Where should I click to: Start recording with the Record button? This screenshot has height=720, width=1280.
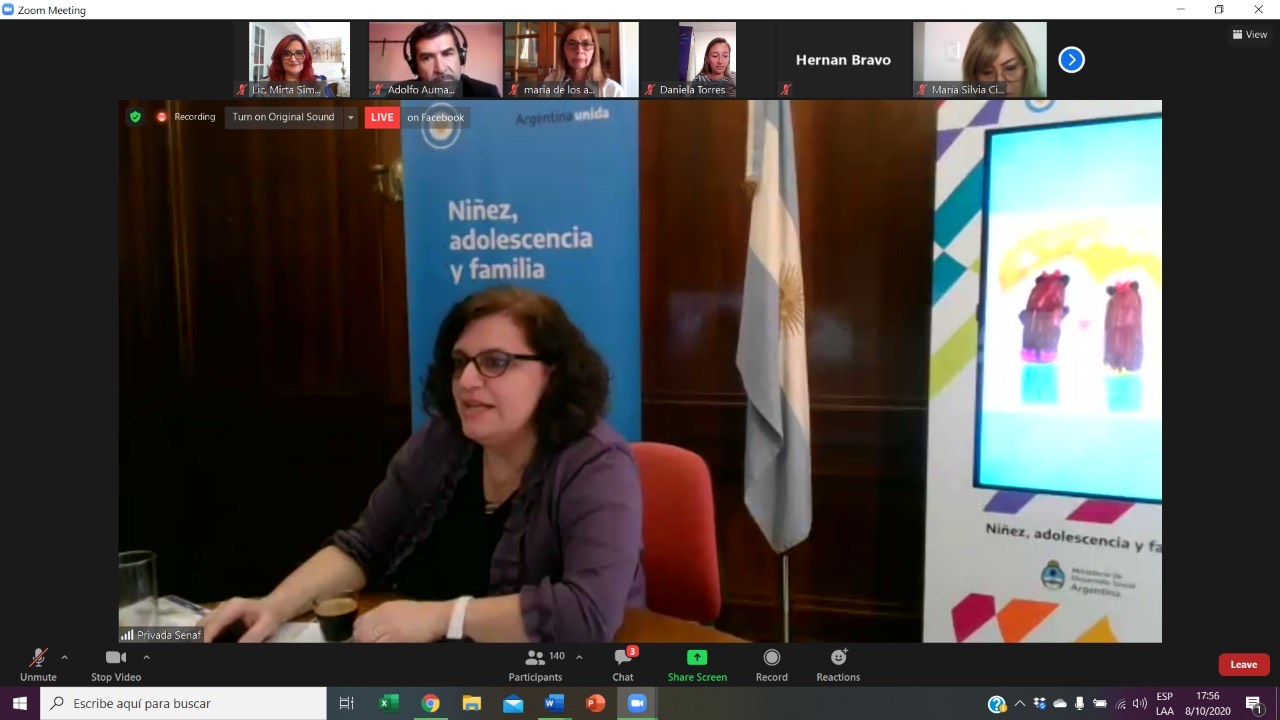point(771,664)
